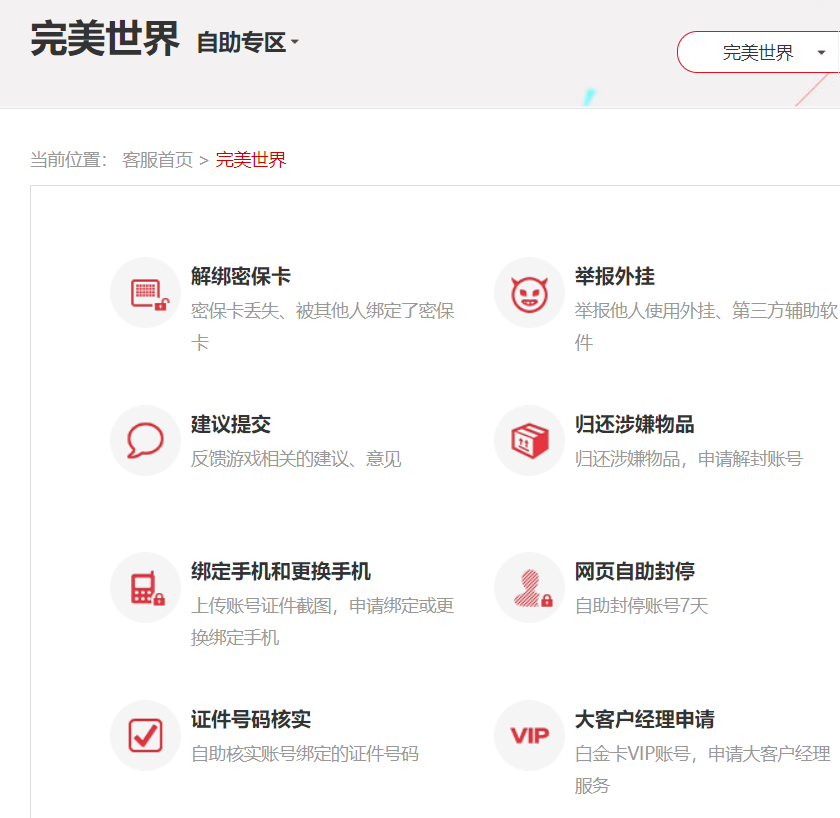Click the 绑定手机和更换手机 phone icon
Screen dimensions: 840x818
click(x=145, y=588)
